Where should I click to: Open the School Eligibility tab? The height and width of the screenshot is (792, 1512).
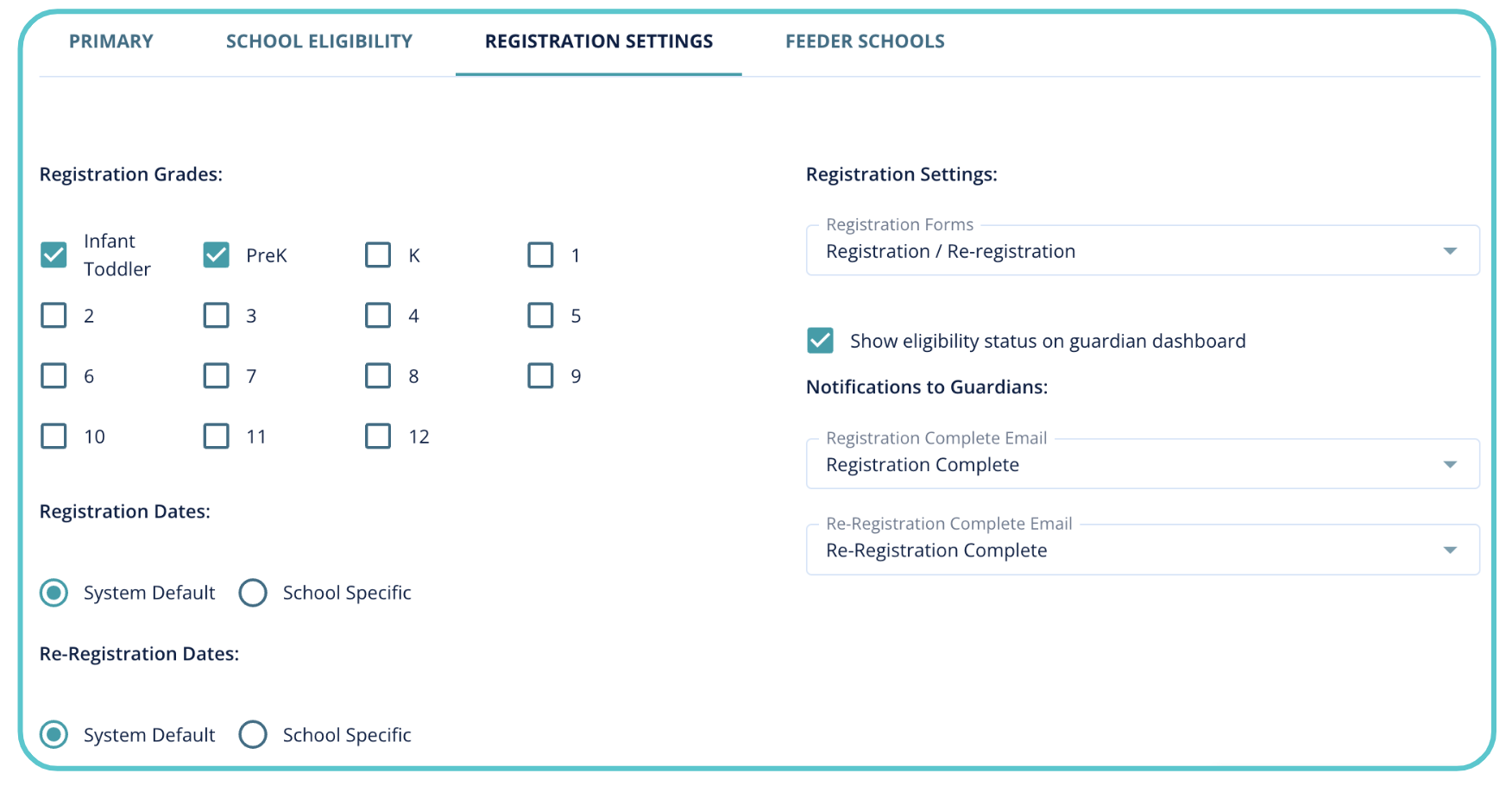(x=319, y=41)
